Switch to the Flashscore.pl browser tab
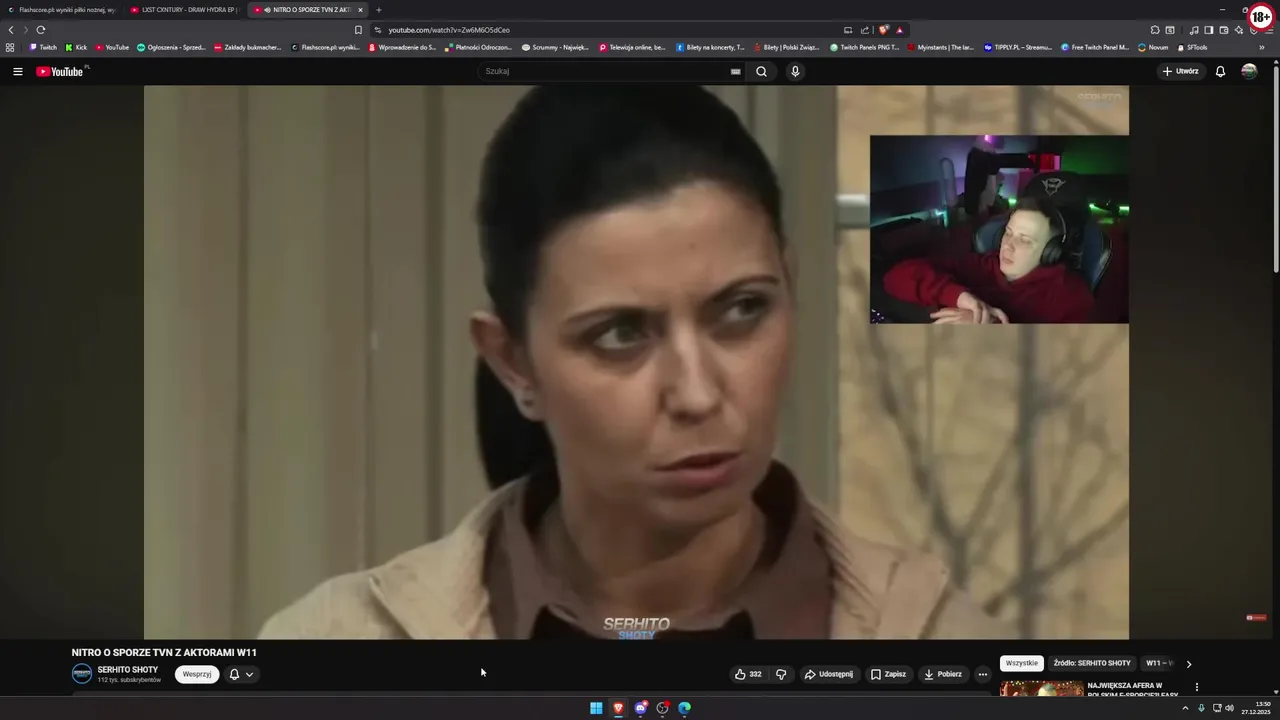1280x720 pixels. (x=62, y=10)
